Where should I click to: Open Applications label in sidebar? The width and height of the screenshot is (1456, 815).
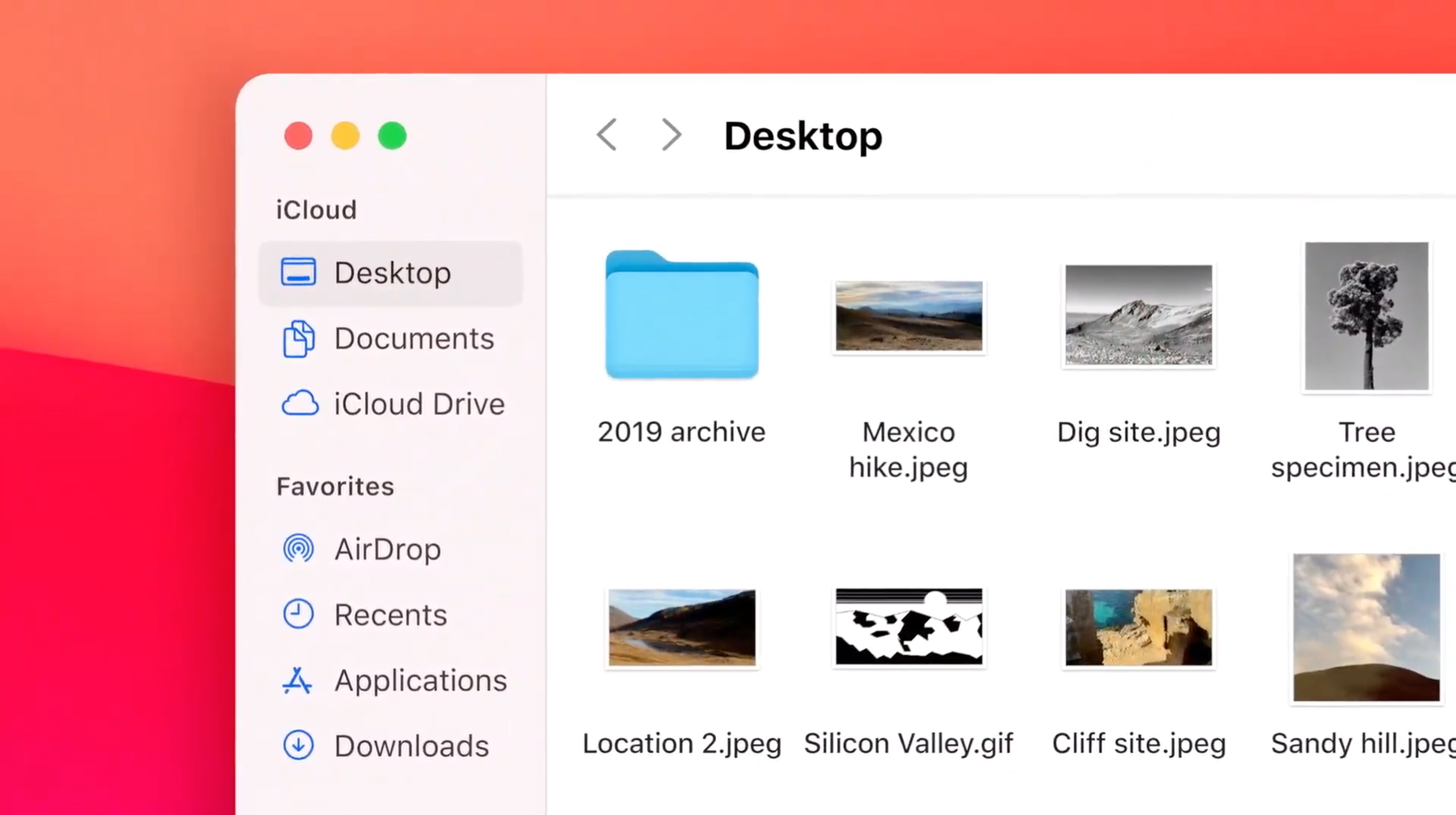[x=421, y=681]
